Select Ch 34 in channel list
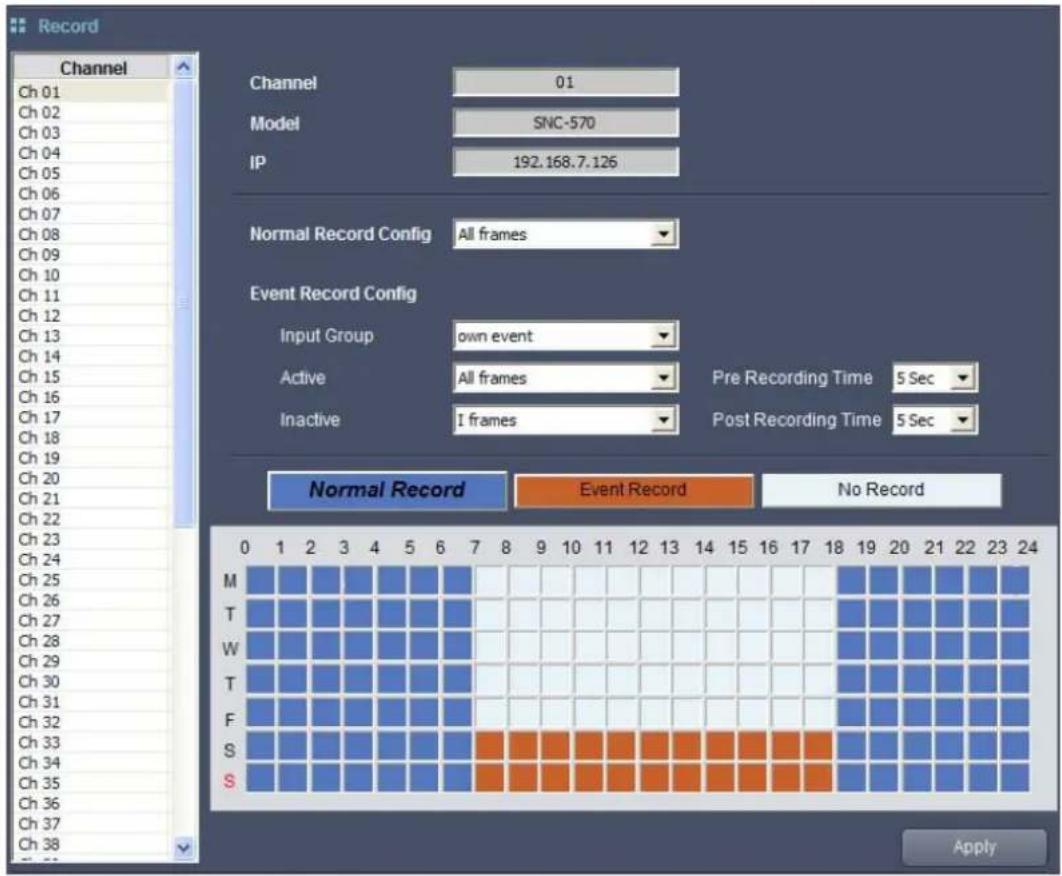The width and height of the screenshot is (1062, 876). click(x=91, y=762)
